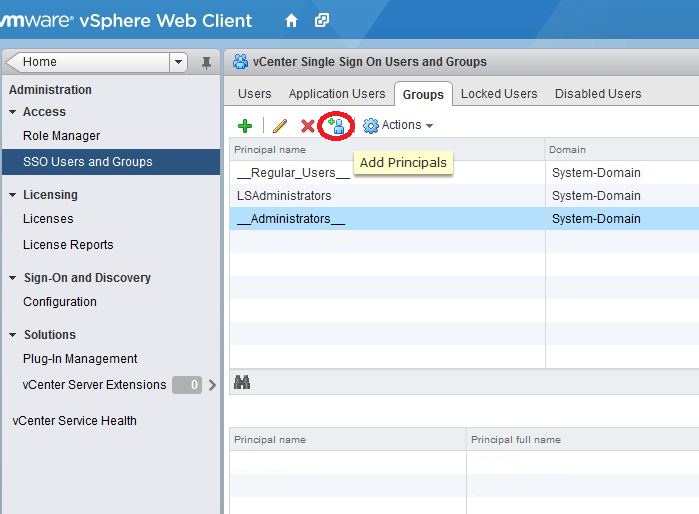Image resolution: width=699 pixels, height=514 pixels.
Task: Collapse the Access section
Action: pos(13,112)
